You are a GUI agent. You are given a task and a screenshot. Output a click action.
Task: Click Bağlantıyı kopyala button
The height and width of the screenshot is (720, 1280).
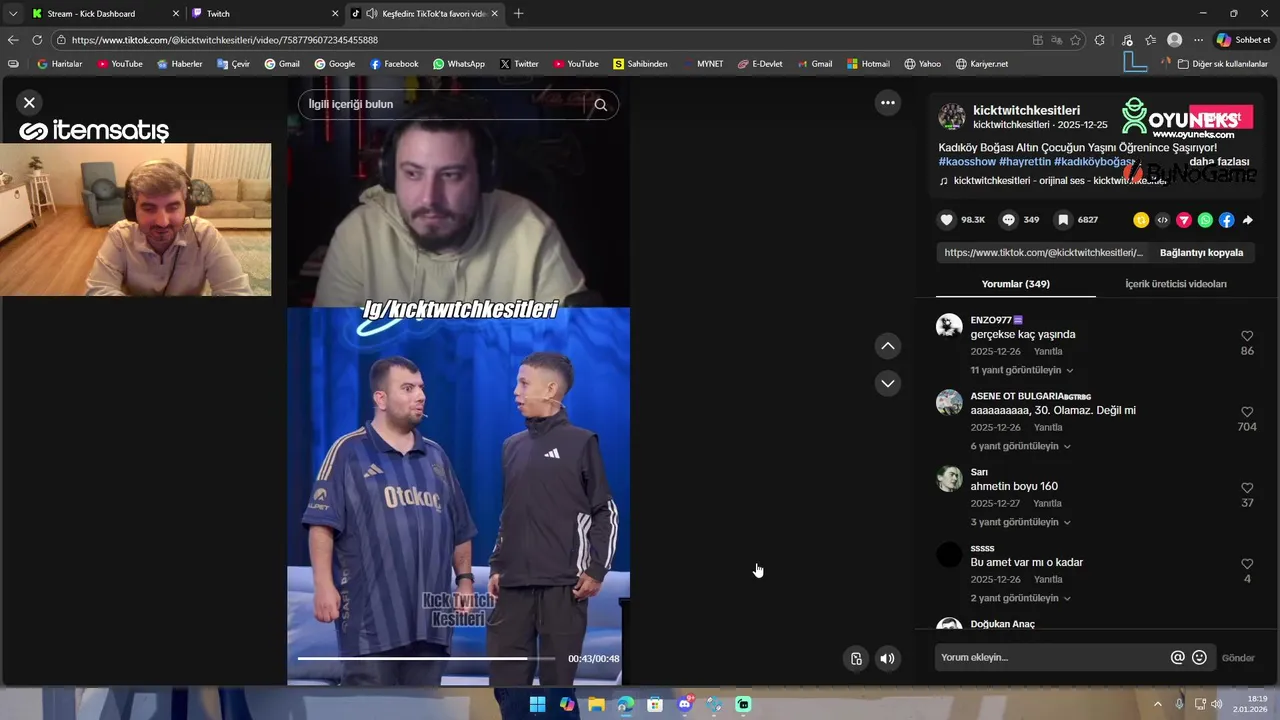(1201, 253)
